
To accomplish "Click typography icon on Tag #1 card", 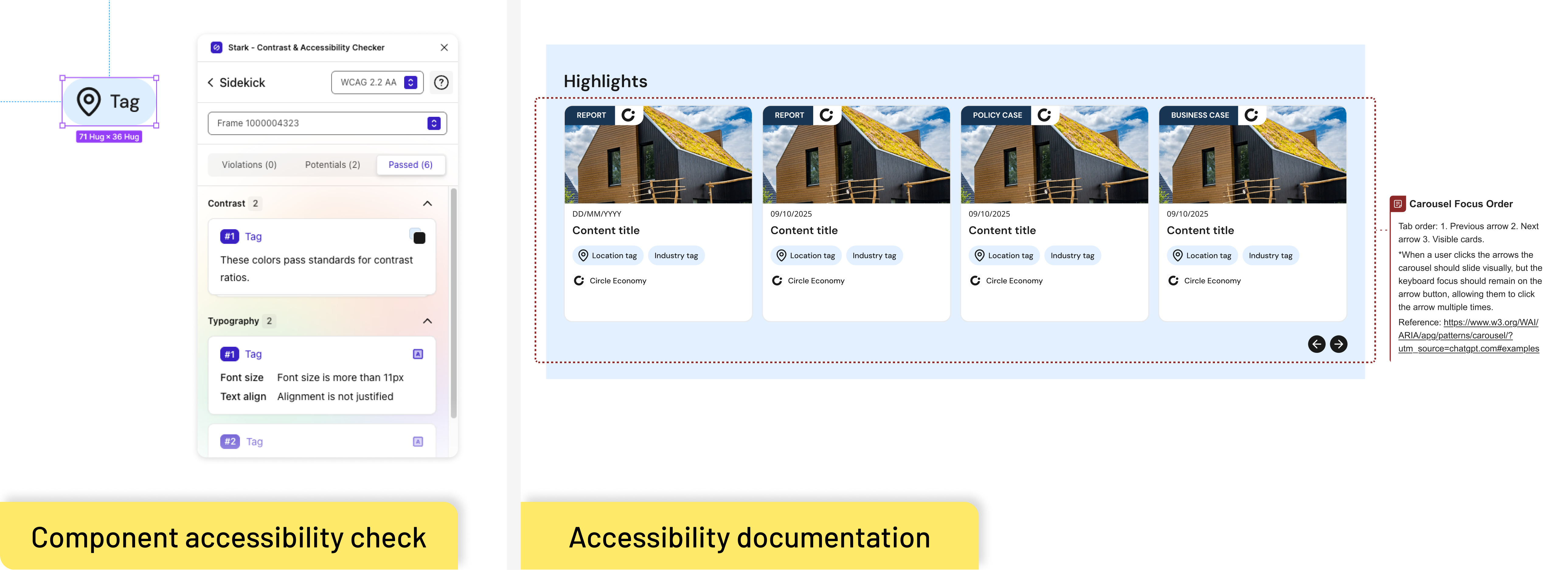I will [x=418, y=354].
